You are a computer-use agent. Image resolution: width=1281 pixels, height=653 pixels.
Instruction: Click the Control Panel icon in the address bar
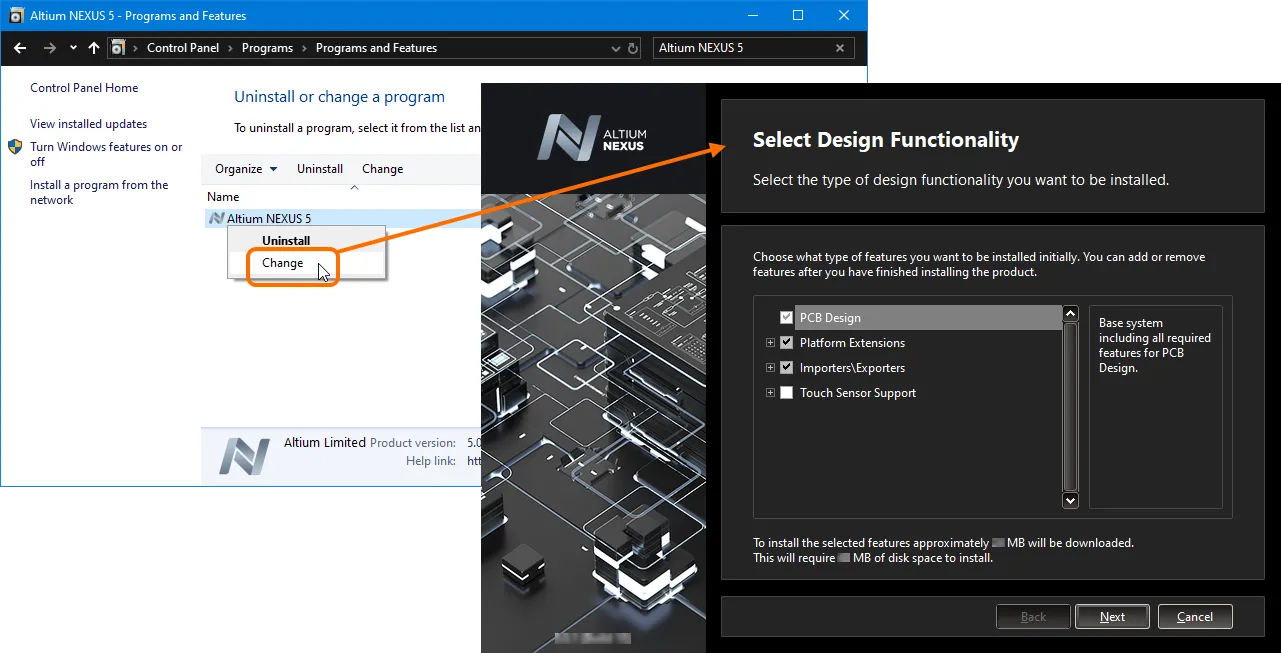[x=118, y=48]
